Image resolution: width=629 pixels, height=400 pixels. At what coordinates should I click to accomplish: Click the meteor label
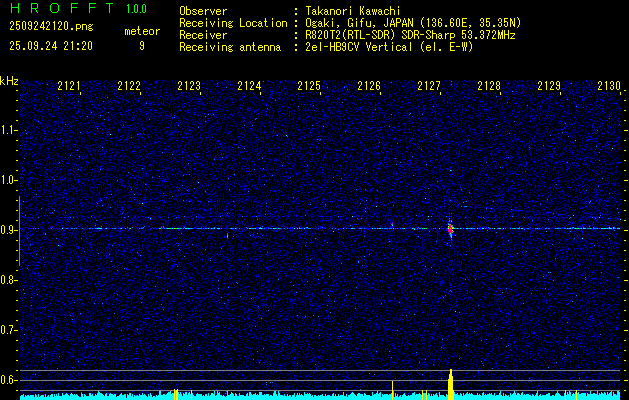(142, 31)
